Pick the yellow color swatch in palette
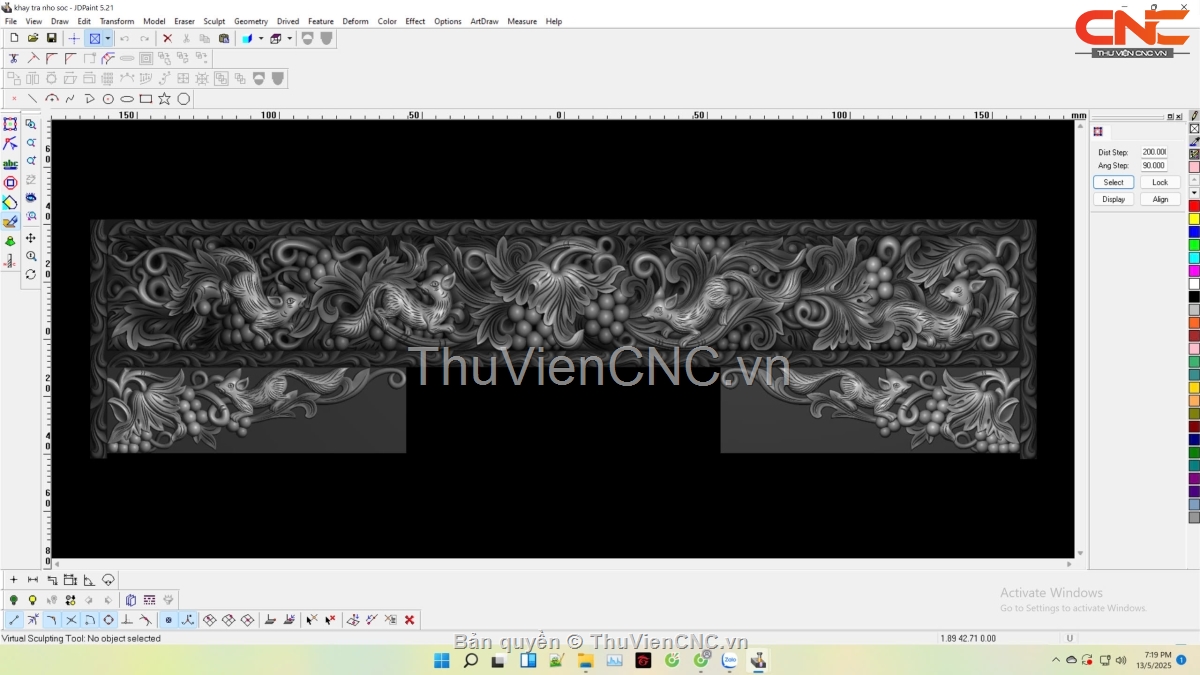 coord(1194,219)
